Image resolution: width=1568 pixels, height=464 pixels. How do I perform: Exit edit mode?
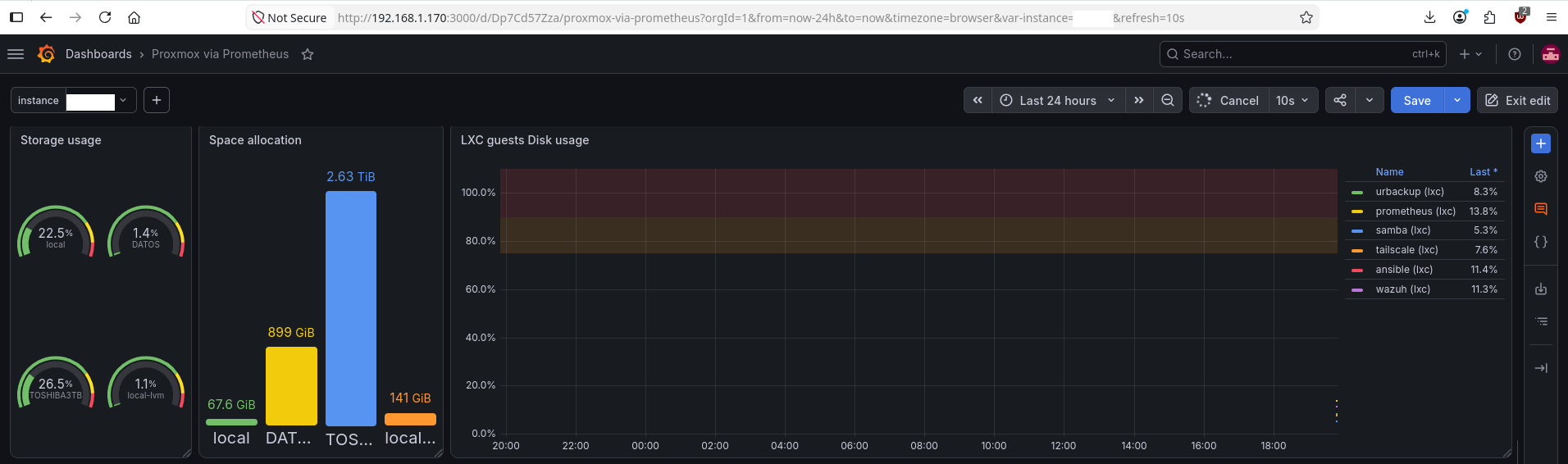click(1517, 100)
